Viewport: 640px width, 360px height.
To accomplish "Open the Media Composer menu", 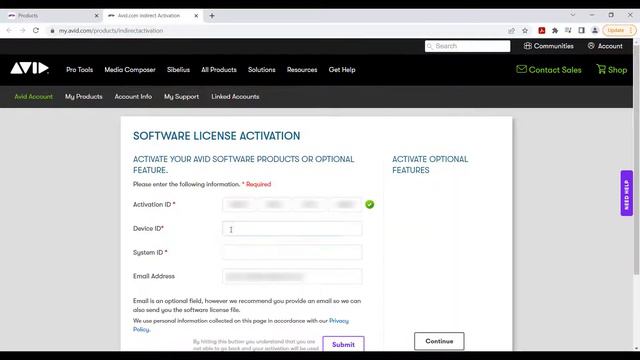I will pos(130,70).
